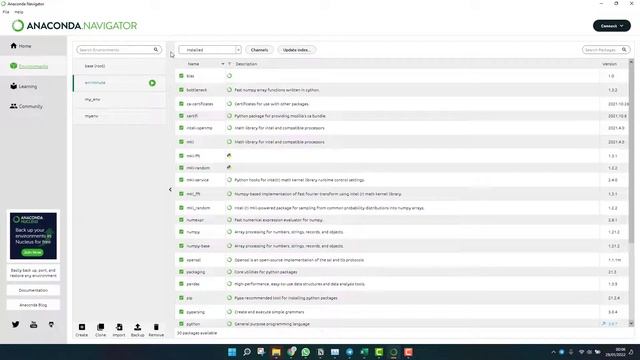Switch to the Community tab
This screenshot has width=640, height=360.
(x=33, y=106)
